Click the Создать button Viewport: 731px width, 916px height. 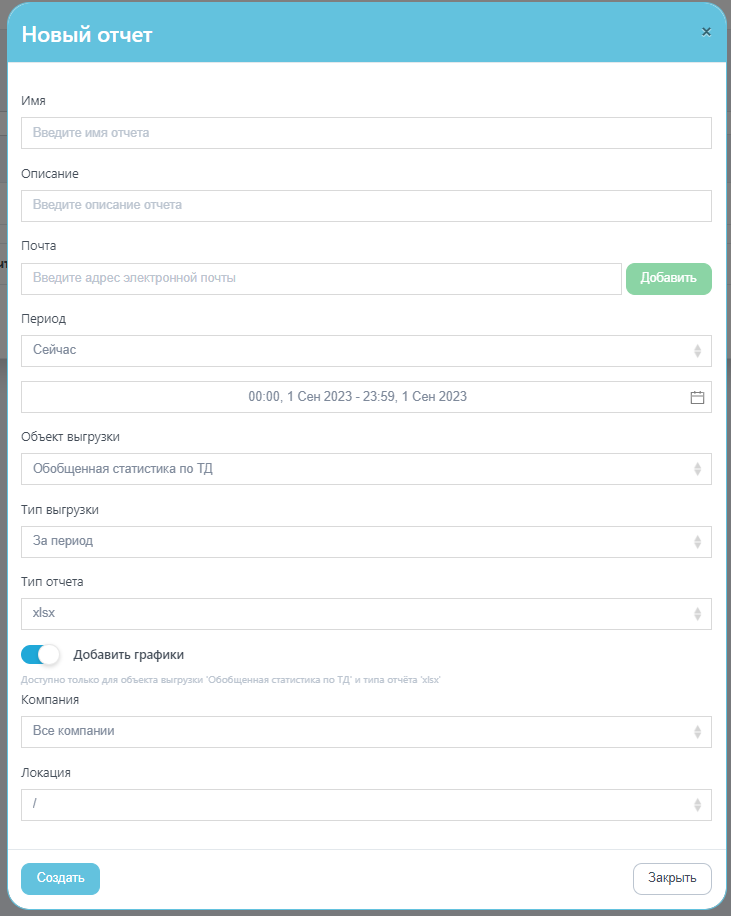pos(60,878)
